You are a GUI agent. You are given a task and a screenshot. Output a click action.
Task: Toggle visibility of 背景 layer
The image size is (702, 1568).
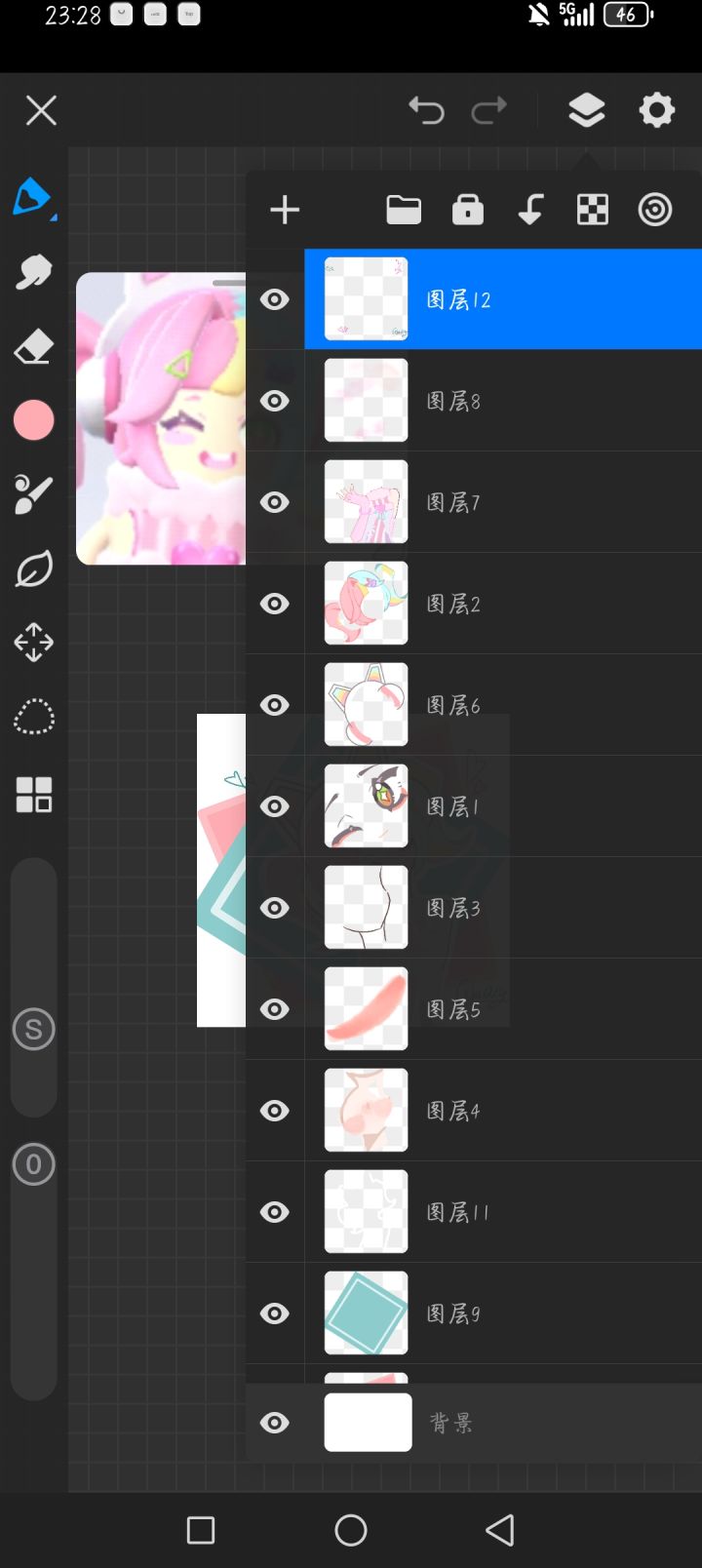[x=275, y=1423]
